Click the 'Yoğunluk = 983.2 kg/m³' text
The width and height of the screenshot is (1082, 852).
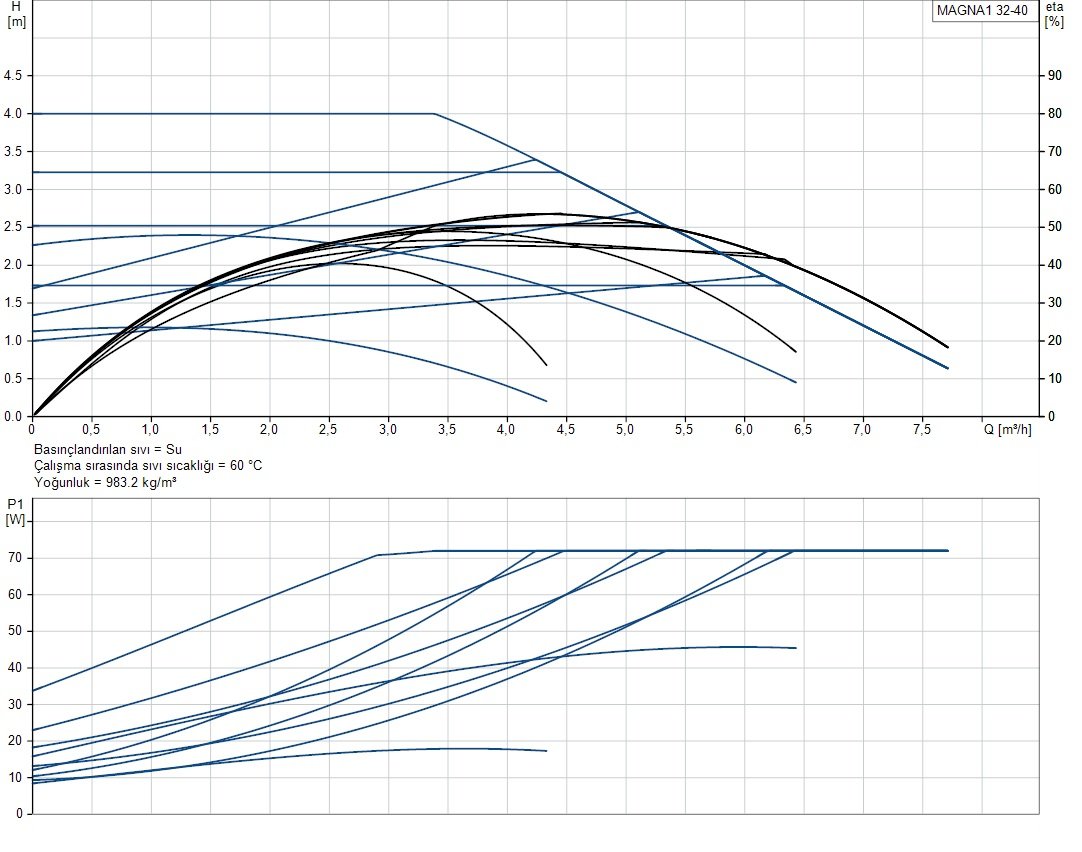(105, 482)
